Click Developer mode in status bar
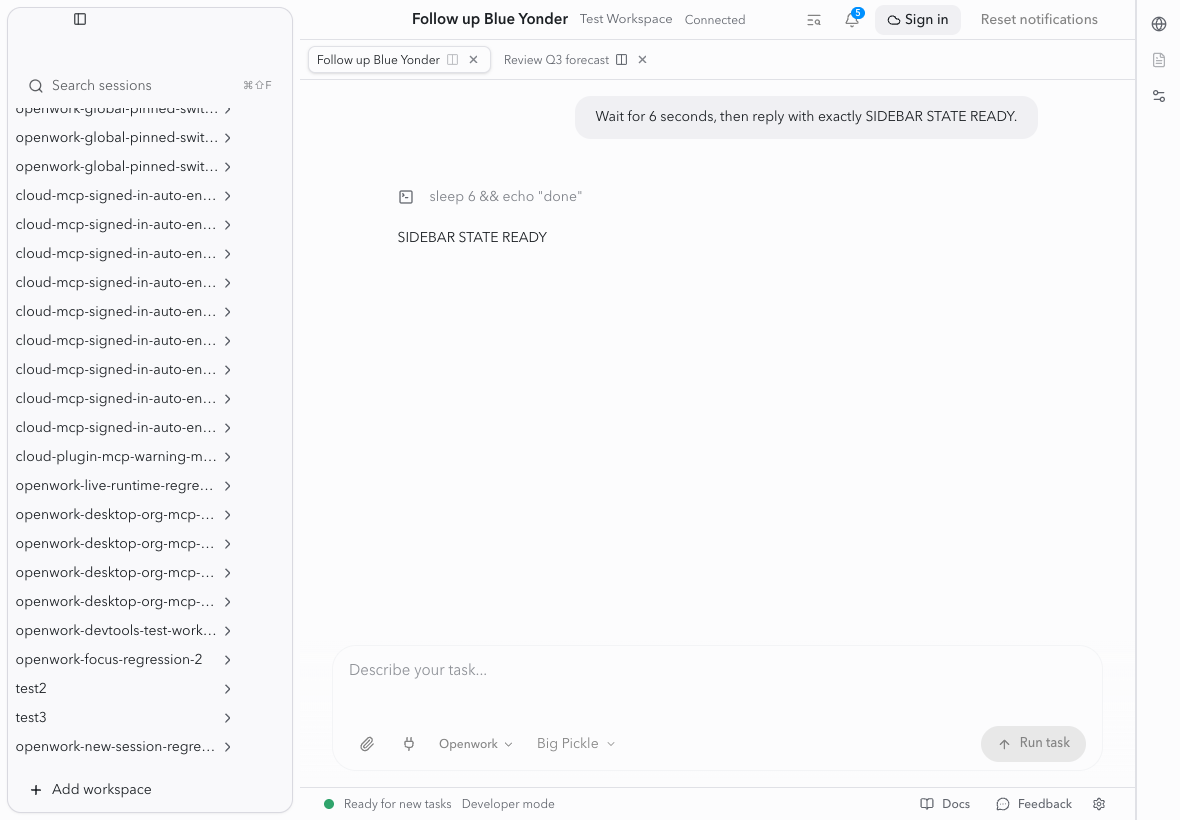1180x820 pixels. click(x=508, y=804)
